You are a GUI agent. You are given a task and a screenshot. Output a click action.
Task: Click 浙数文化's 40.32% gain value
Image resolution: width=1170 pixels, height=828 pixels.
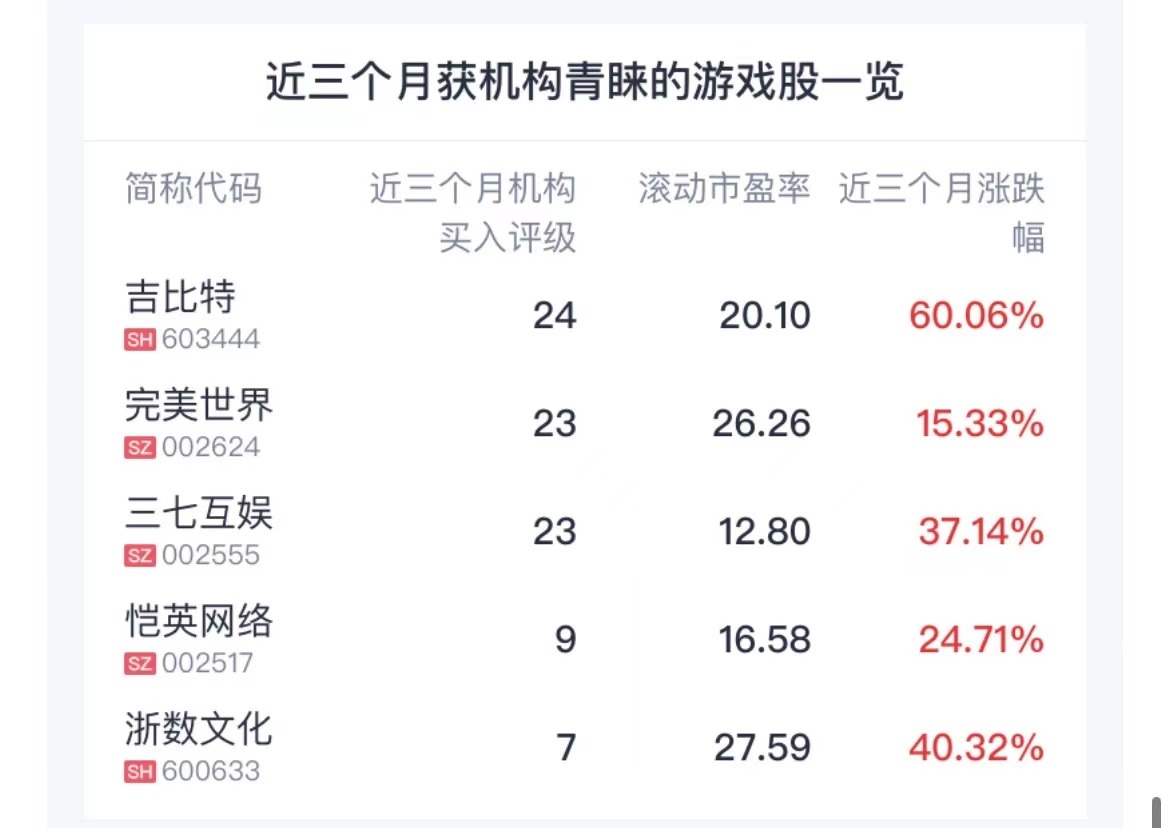(976, 748)
